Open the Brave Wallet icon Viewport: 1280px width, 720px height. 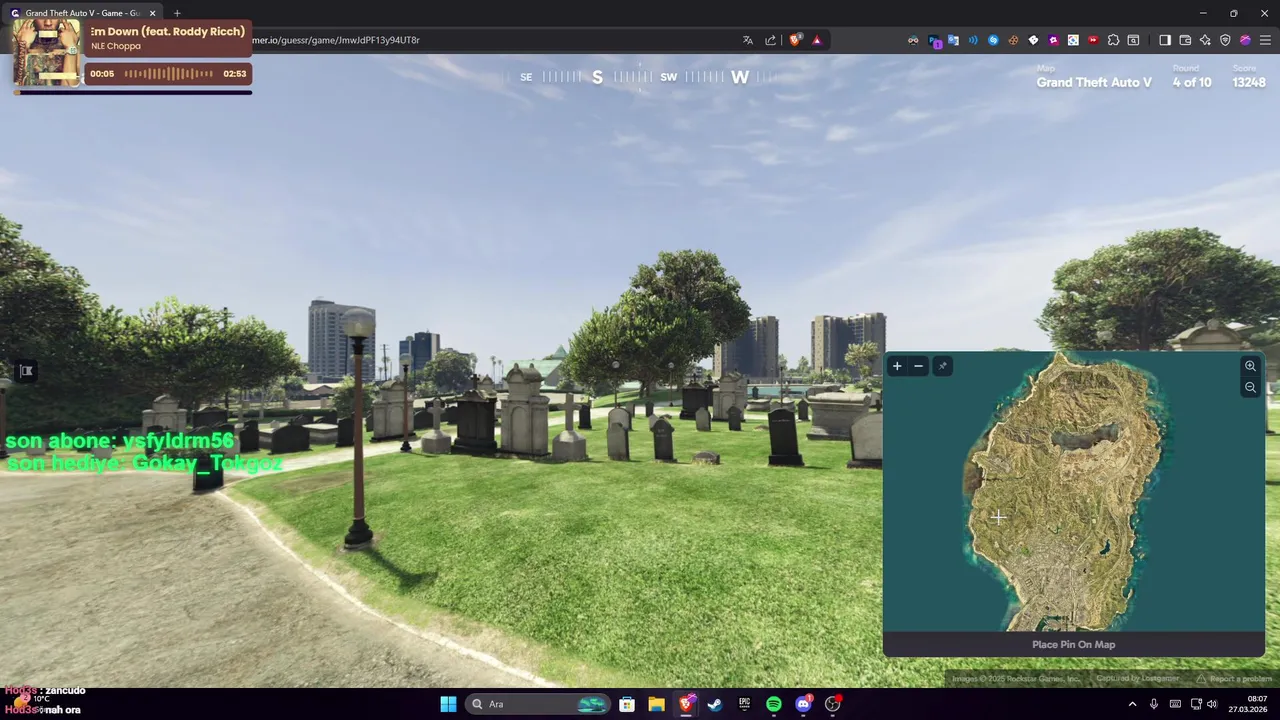point(1185,40)
